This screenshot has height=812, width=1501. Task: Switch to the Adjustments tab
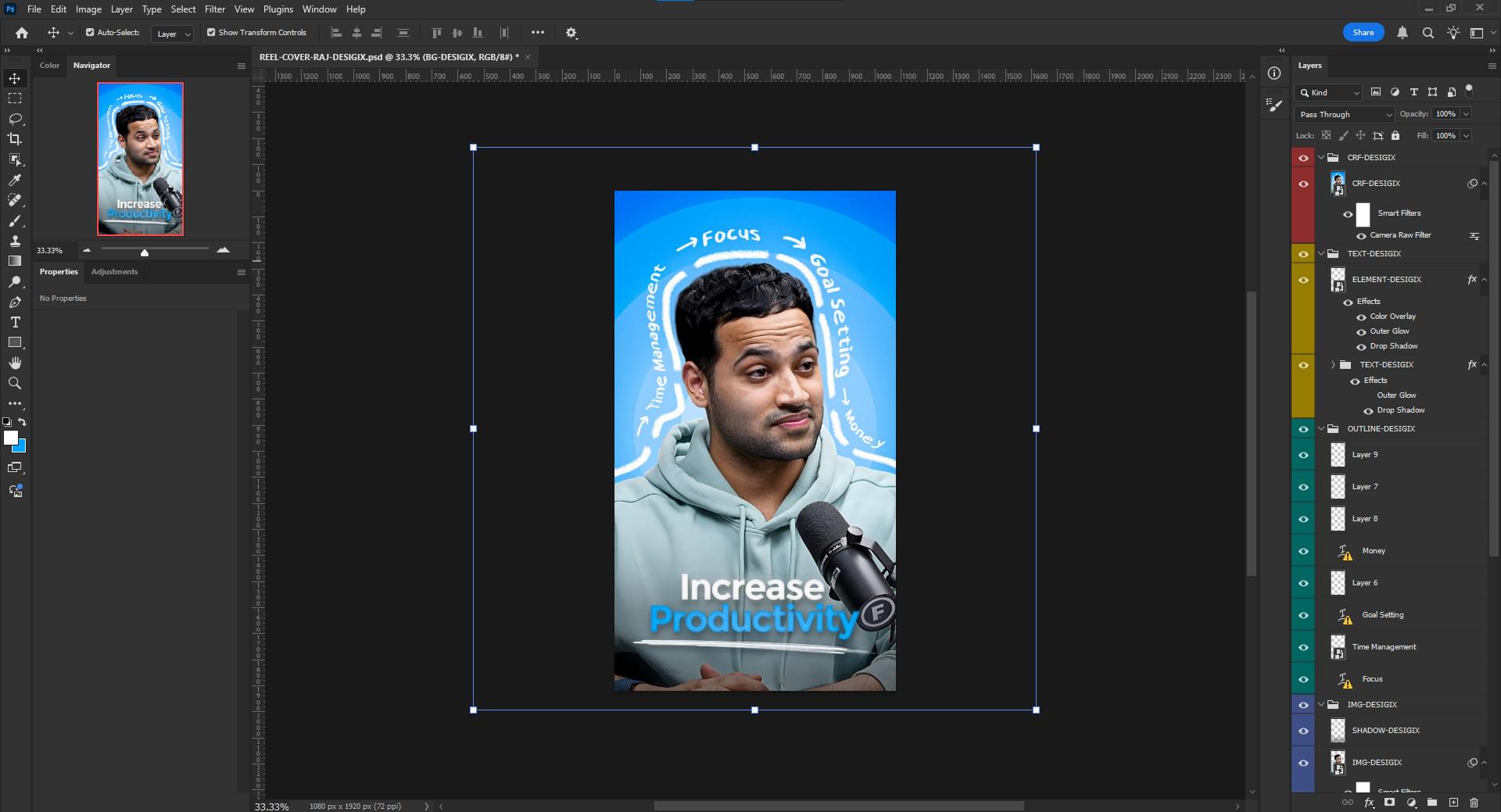point(114,272)
